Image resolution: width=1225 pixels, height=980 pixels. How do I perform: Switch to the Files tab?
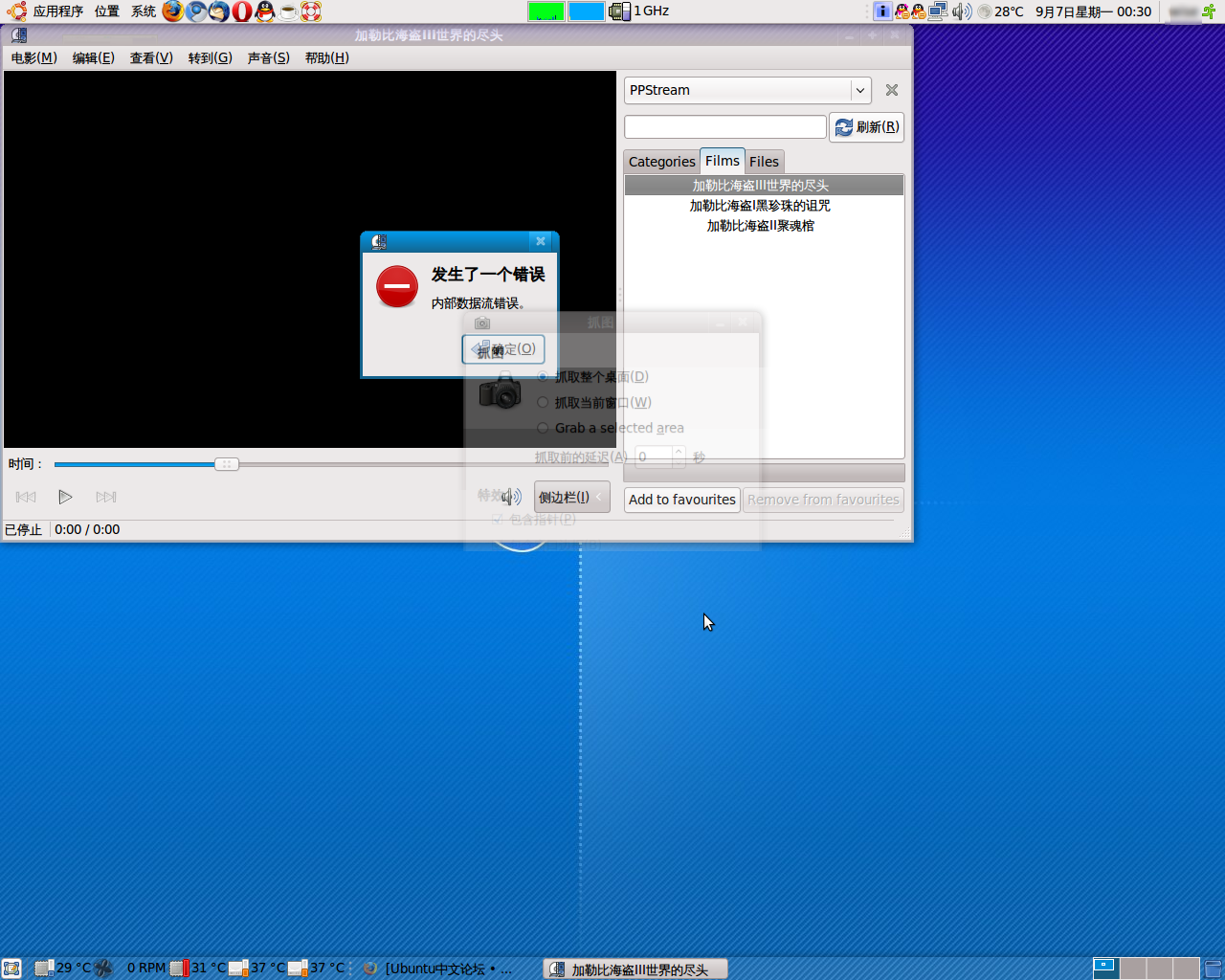[x=764, y=162]
